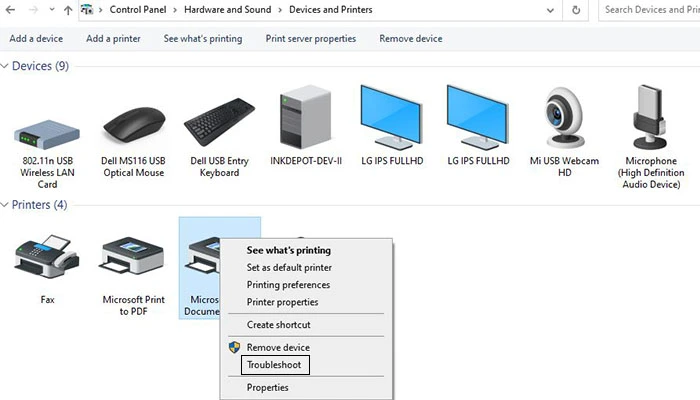Collapse the Devices (9) group
Image resolution: width=700 pixels, height=400 pixels.
(4, 66)
